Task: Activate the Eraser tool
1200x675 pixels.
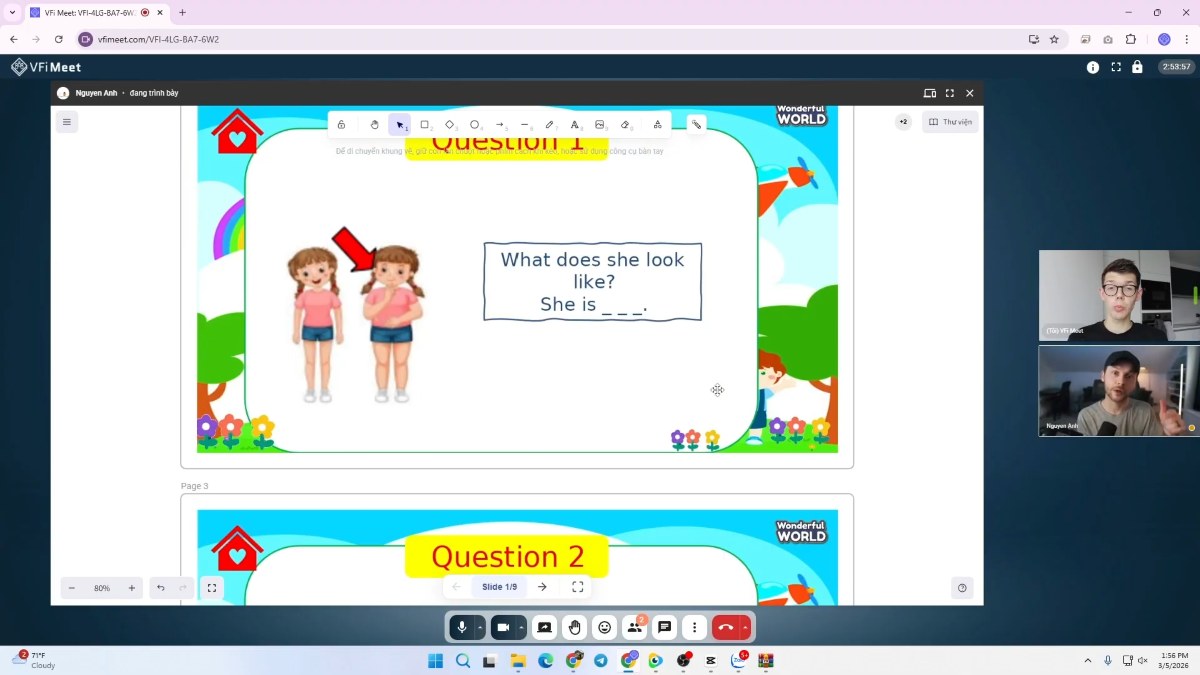Action: coord(625,125)
